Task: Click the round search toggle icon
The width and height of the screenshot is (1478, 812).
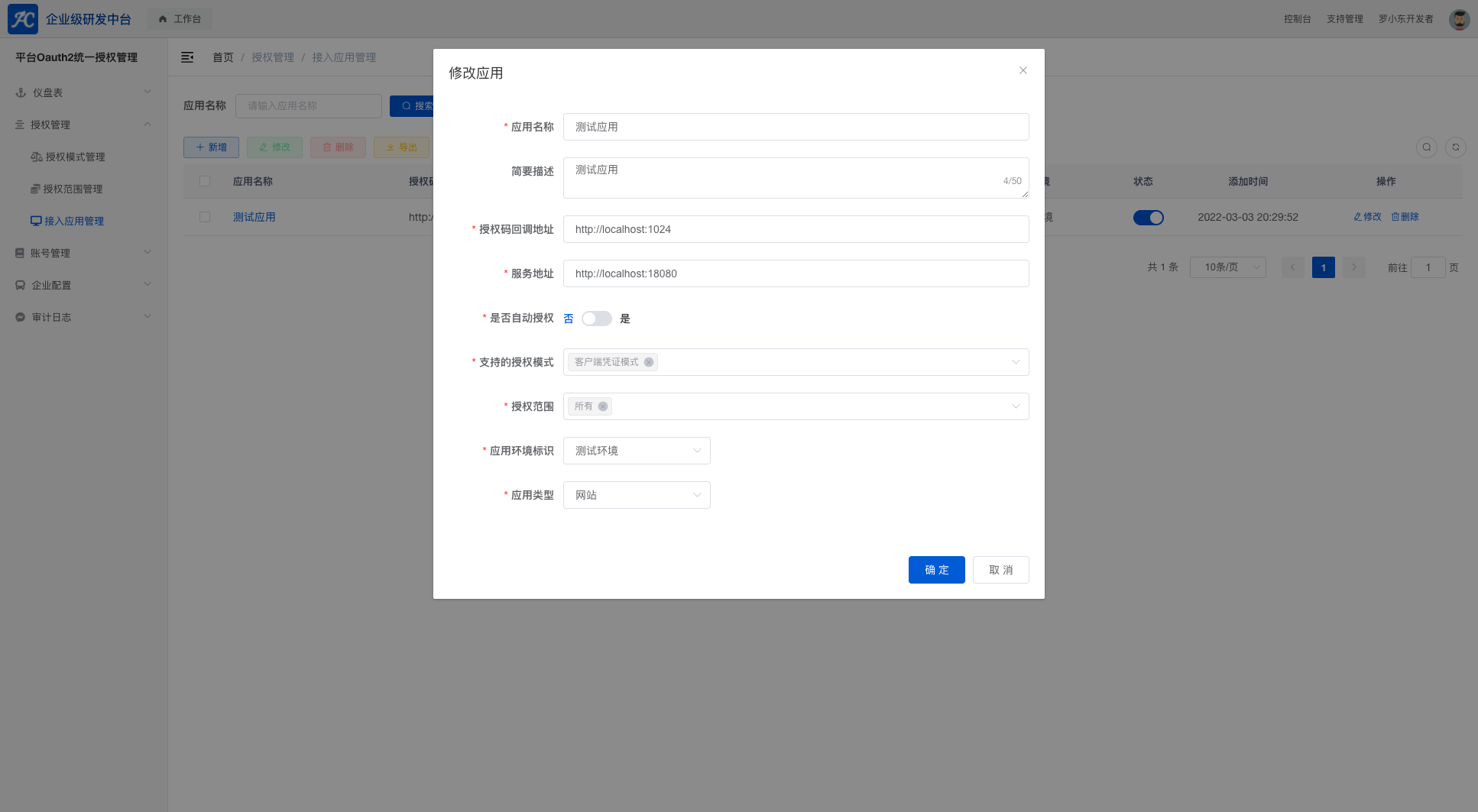Action: (1426, 147)
